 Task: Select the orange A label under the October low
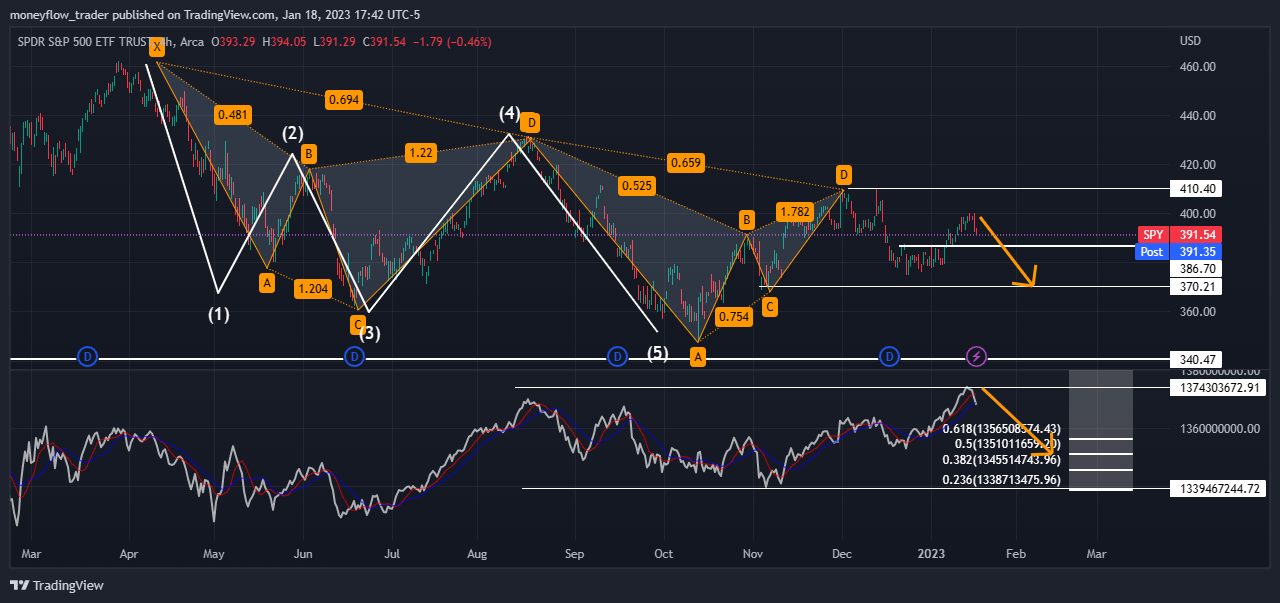point(698,357)
